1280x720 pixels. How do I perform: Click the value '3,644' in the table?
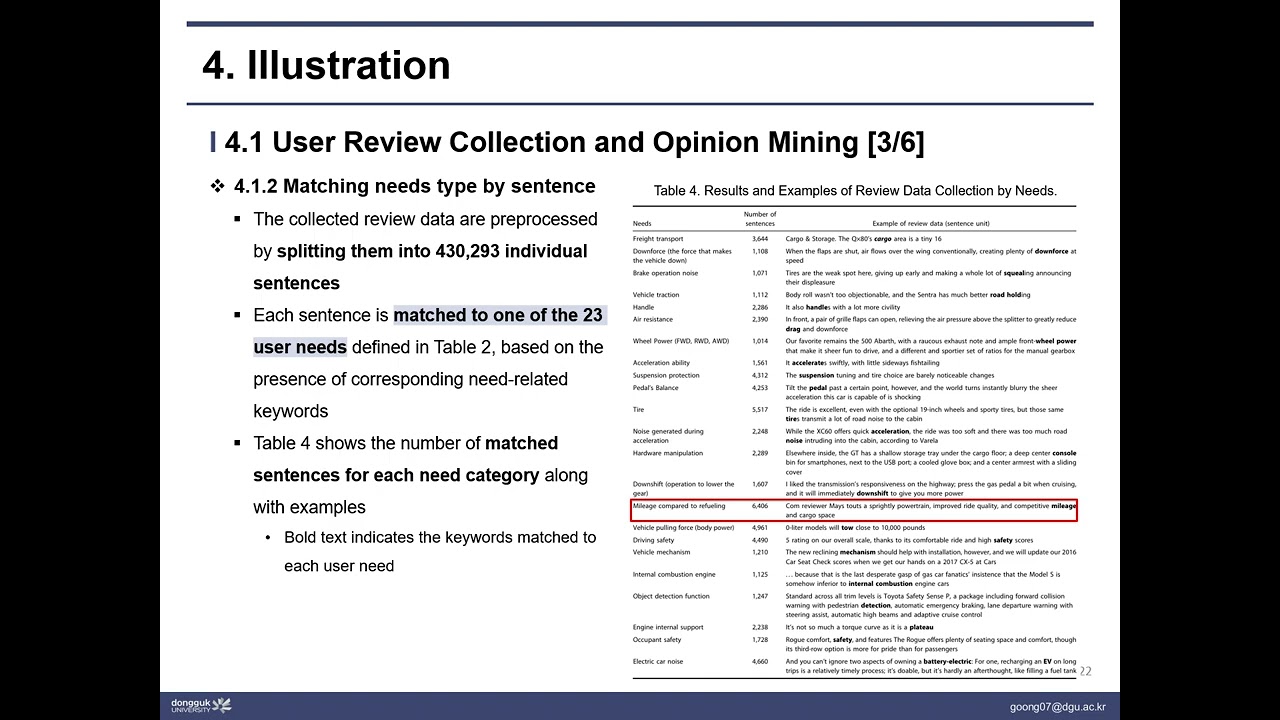[760, 239]
